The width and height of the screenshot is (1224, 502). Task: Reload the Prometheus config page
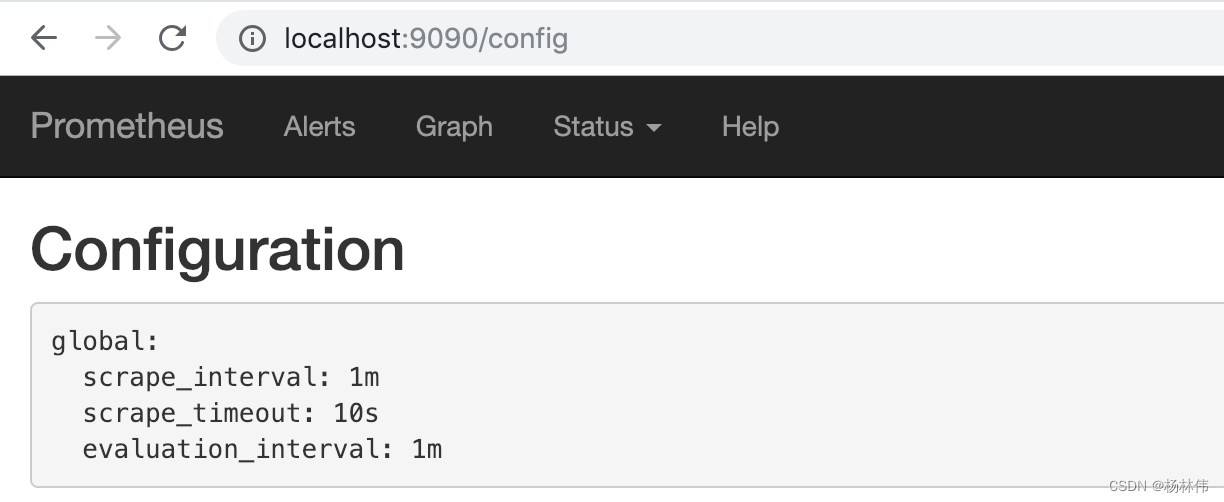pos(173,39)
